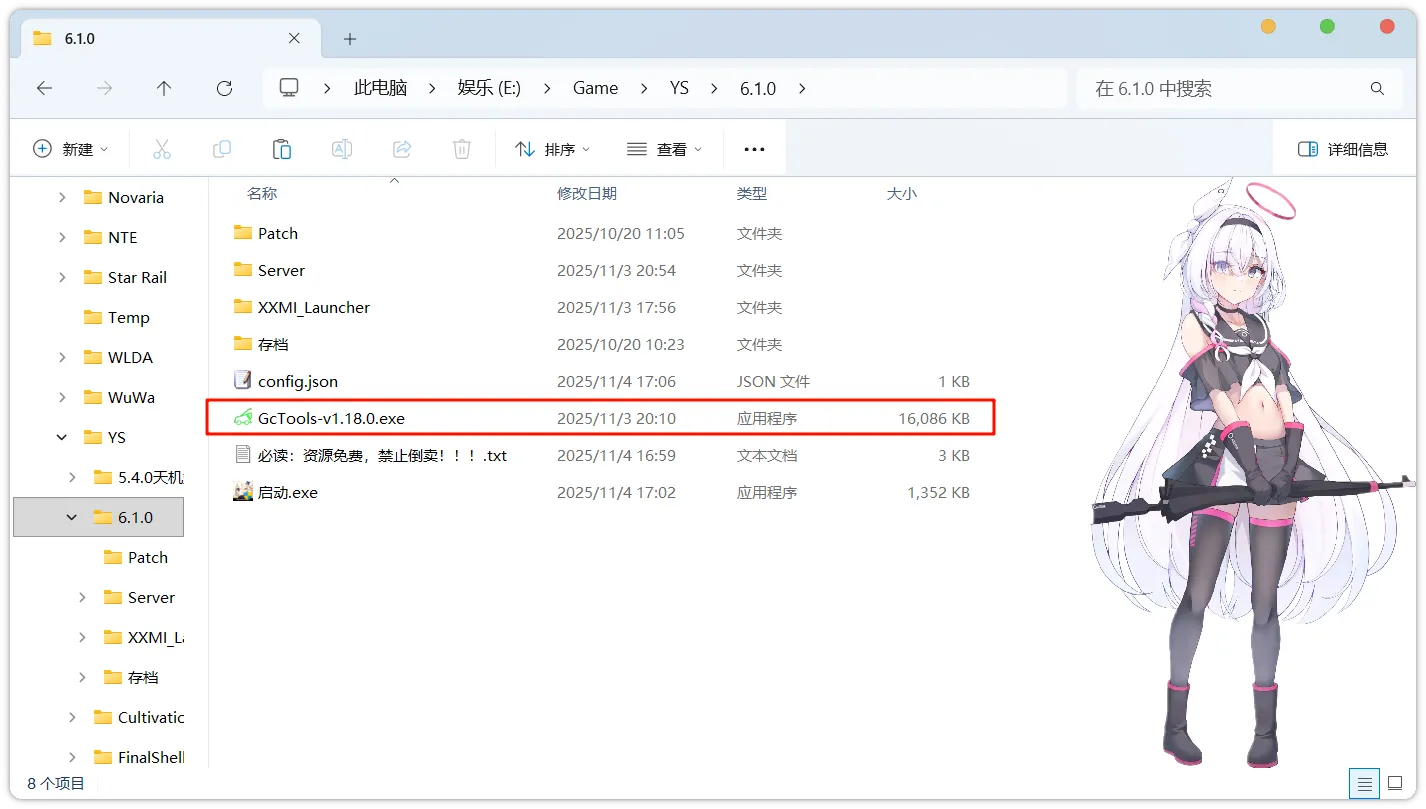Click the Paste icon

pos(281,148)
